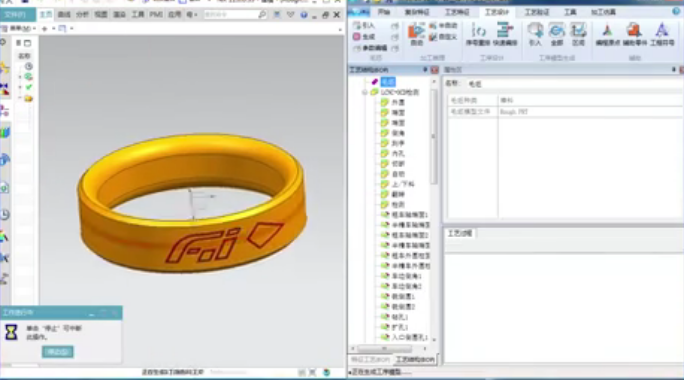
Task: Click the 停止(S) button in the progress dialog
Action: (x=58, y=352)
